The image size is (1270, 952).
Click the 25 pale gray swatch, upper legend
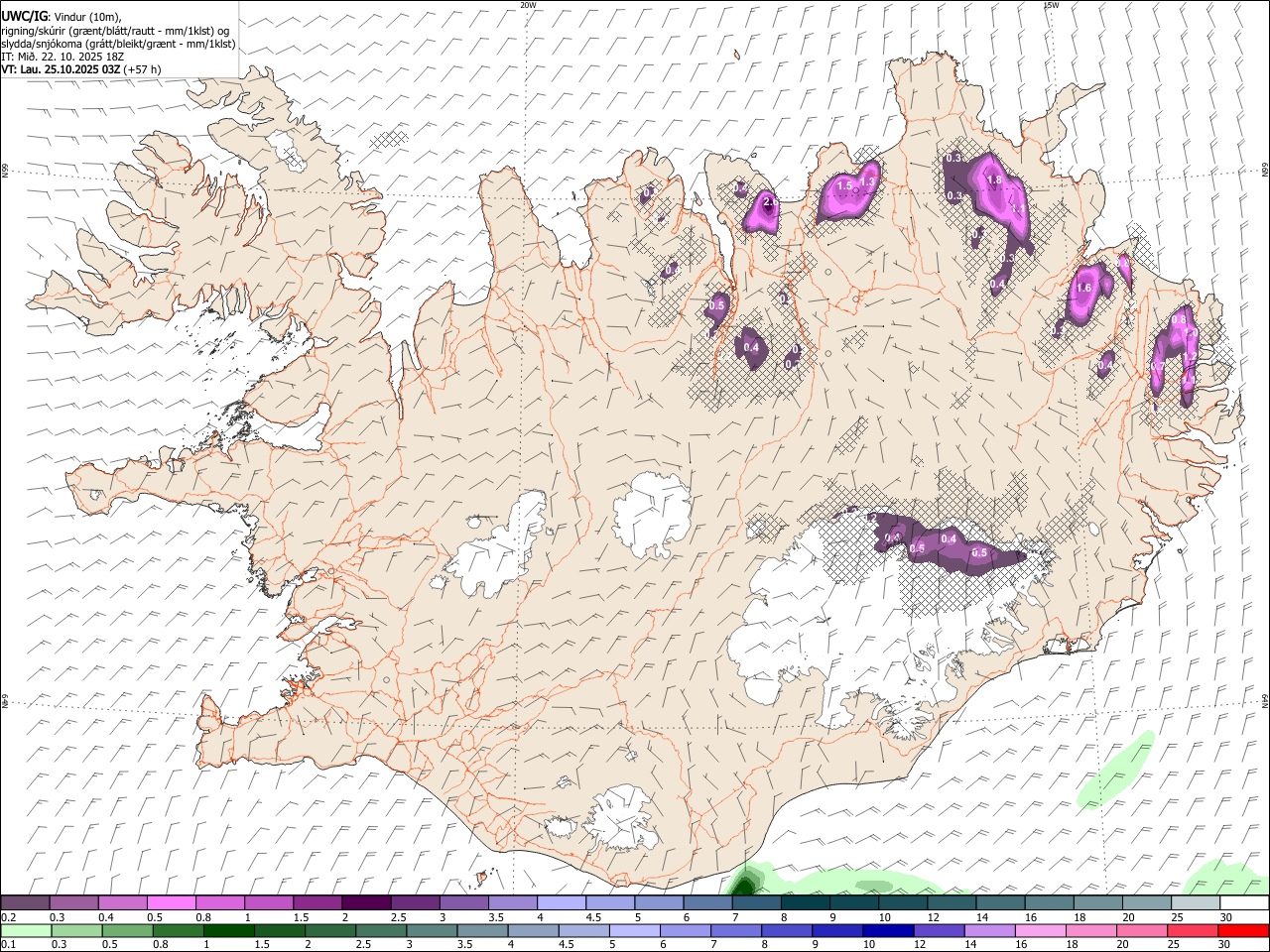(1196, 902)
